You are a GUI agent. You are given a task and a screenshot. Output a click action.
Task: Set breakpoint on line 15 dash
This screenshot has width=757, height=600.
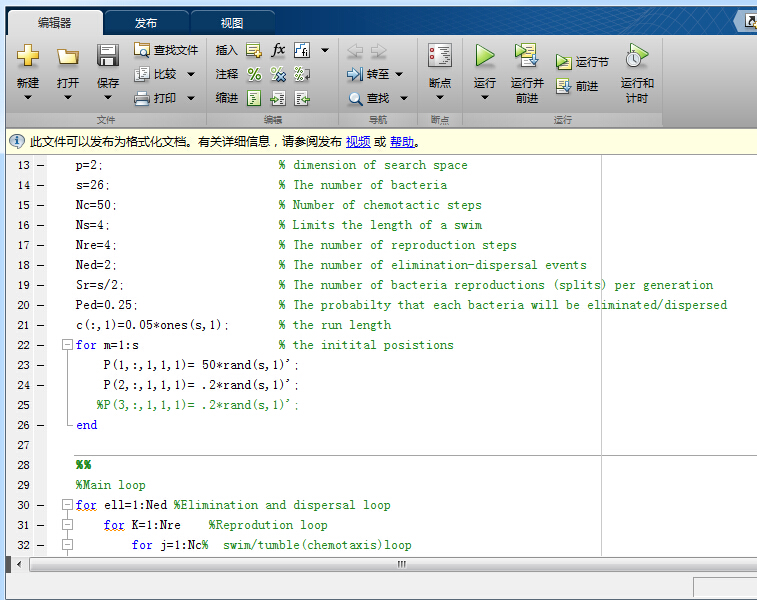point(41,205)
